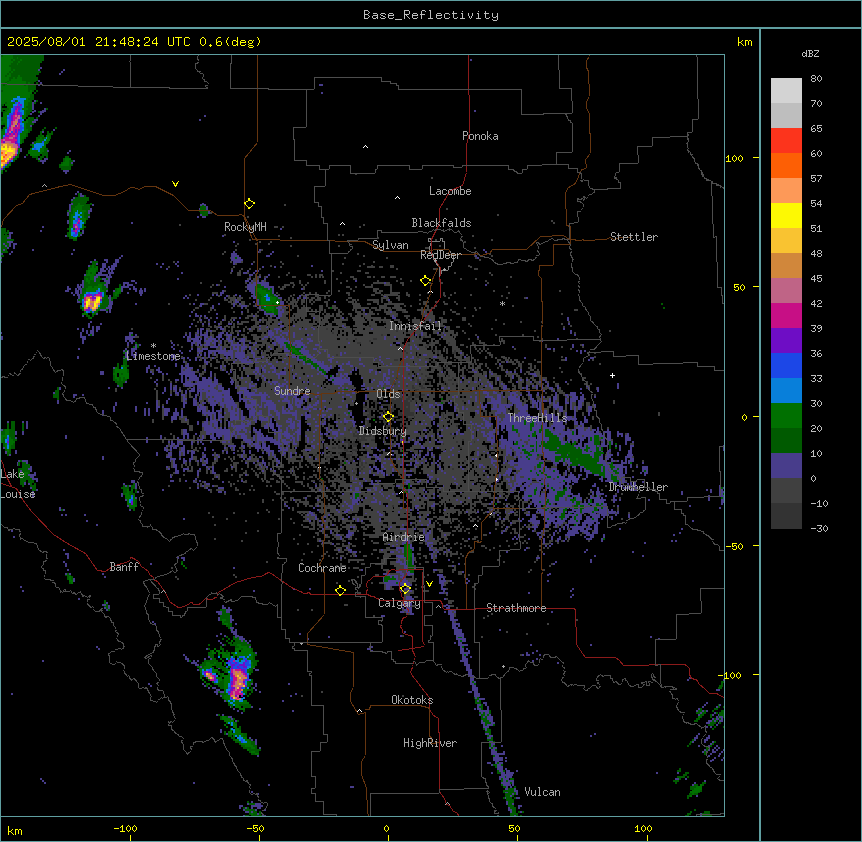The height and width of the screenshot is (842, 862).
Task: Click the Sundre city label
Action: 292,391
